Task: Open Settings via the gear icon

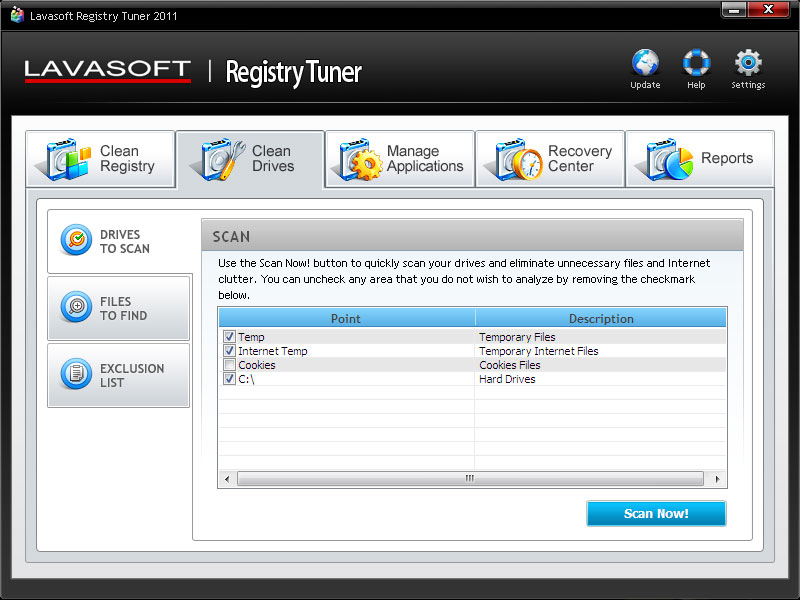Action: click(x=748, y=62)
